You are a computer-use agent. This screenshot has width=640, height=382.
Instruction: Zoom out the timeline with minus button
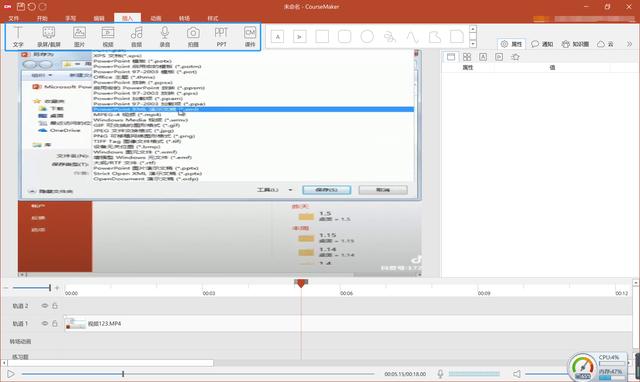point(6,288)
